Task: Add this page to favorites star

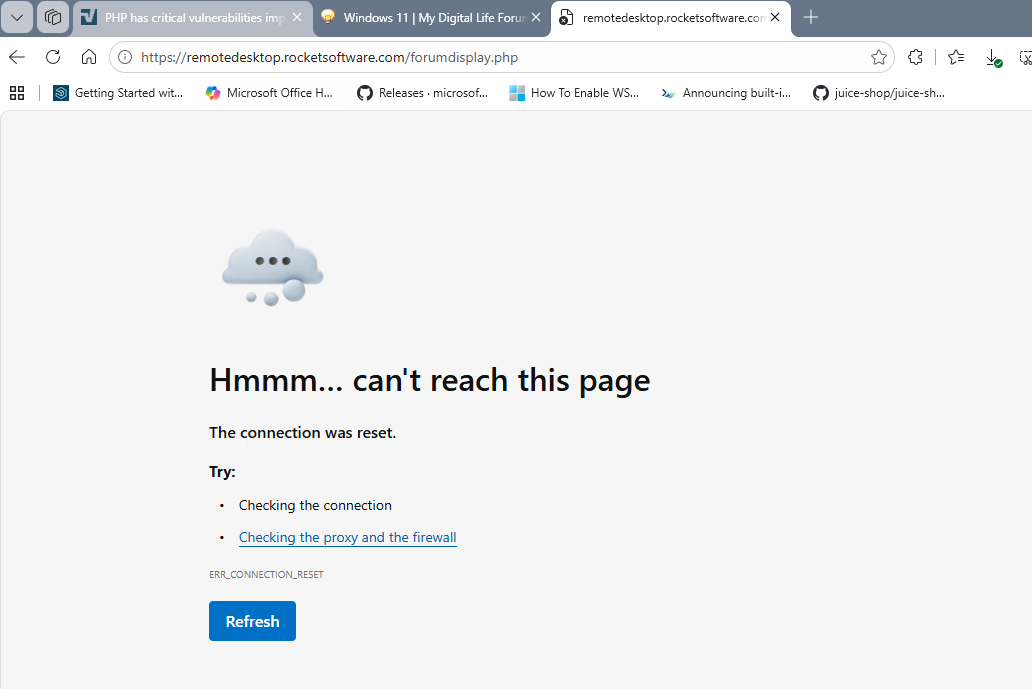Action: click(879, 57)
